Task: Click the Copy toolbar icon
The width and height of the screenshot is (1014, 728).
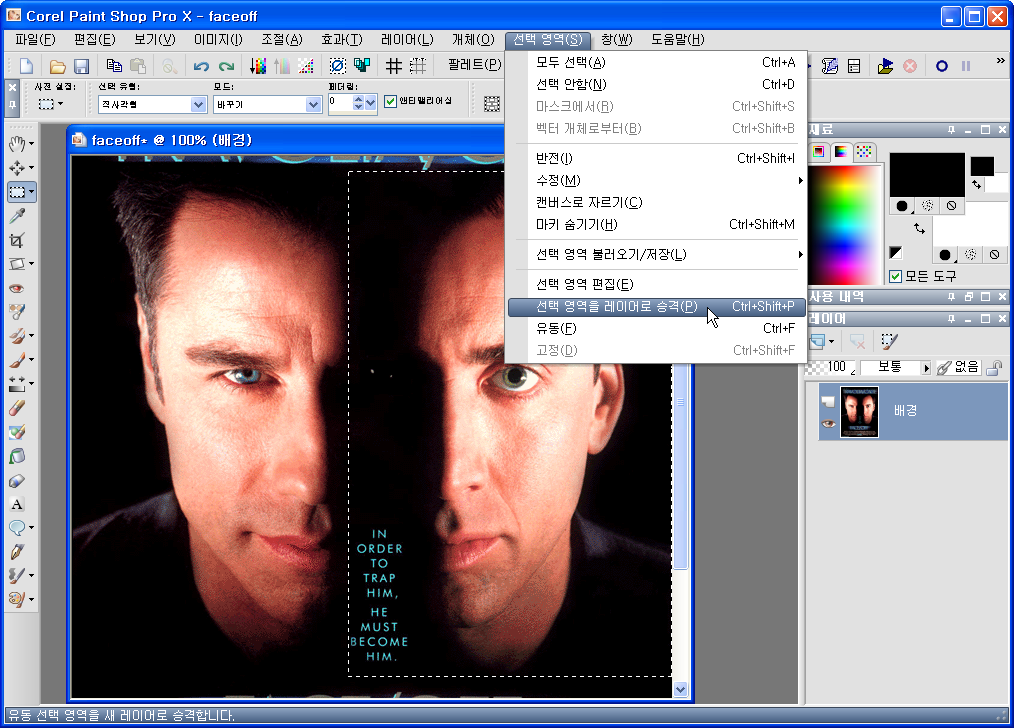Action: [x=114, y=65]
